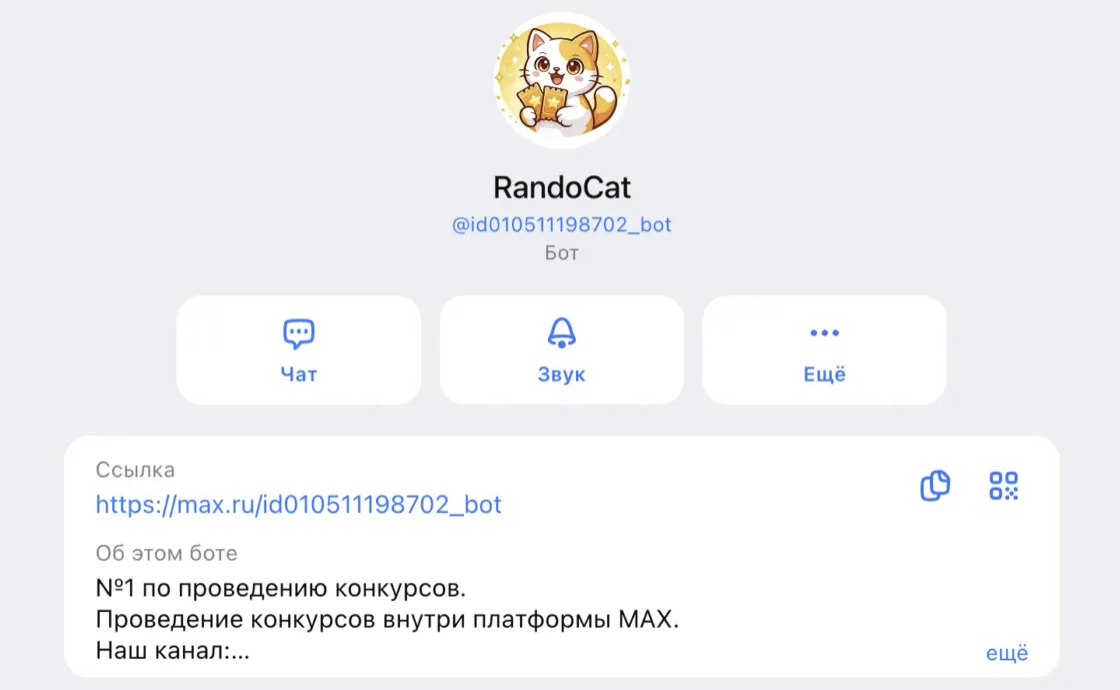The image size is (1120, 690).
Task: Open the https://max.ru/id010511198702_bot link
Action: [x=299, y=504]
